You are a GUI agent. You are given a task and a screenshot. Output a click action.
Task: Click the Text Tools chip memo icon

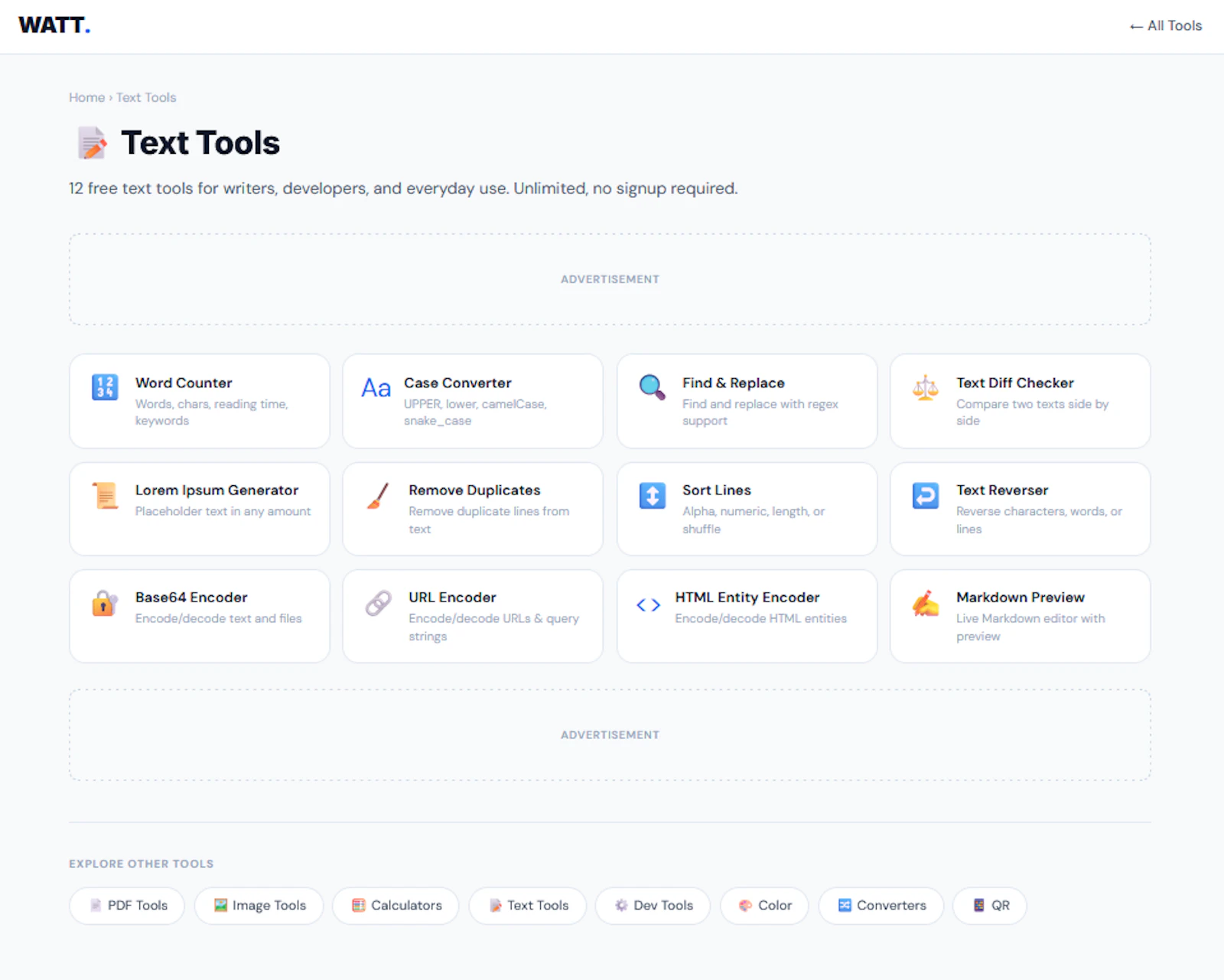click(495, 906)
